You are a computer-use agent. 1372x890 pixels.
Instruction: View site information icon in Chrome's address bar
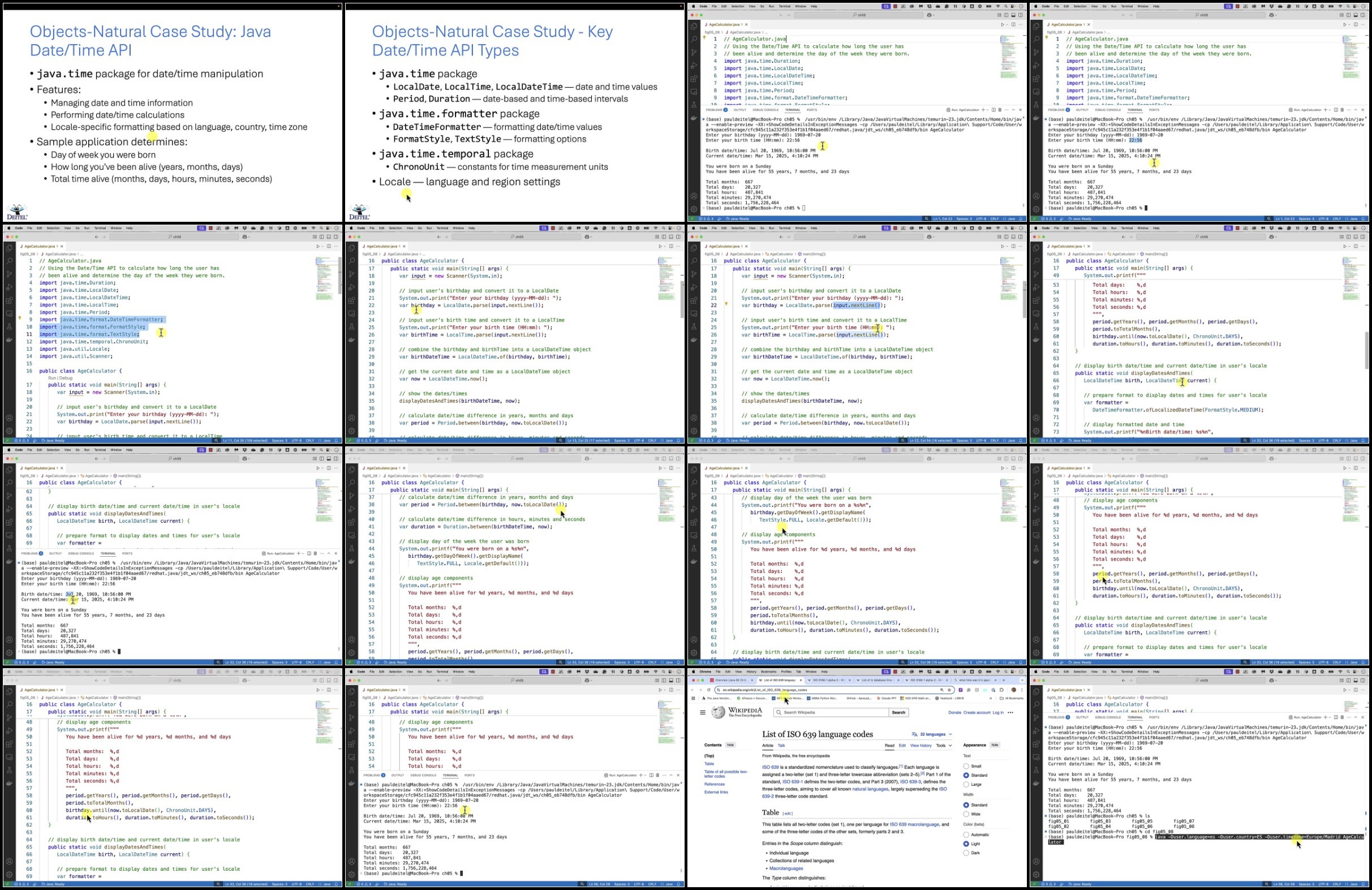tap(719, 690)
